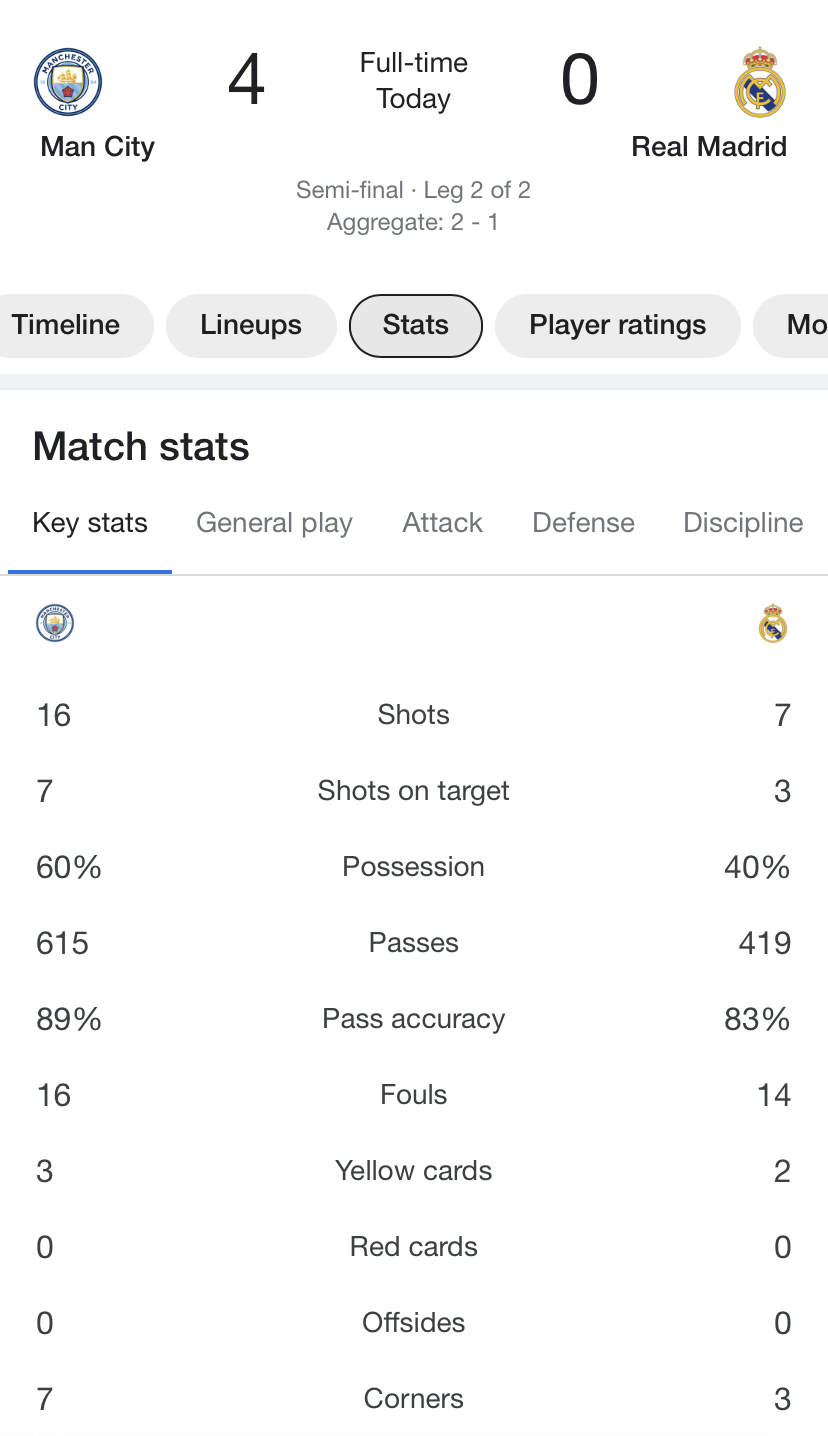Show the Attack stats tab
The width and height of the screenshot is (828, 1436).
point(442,523)
